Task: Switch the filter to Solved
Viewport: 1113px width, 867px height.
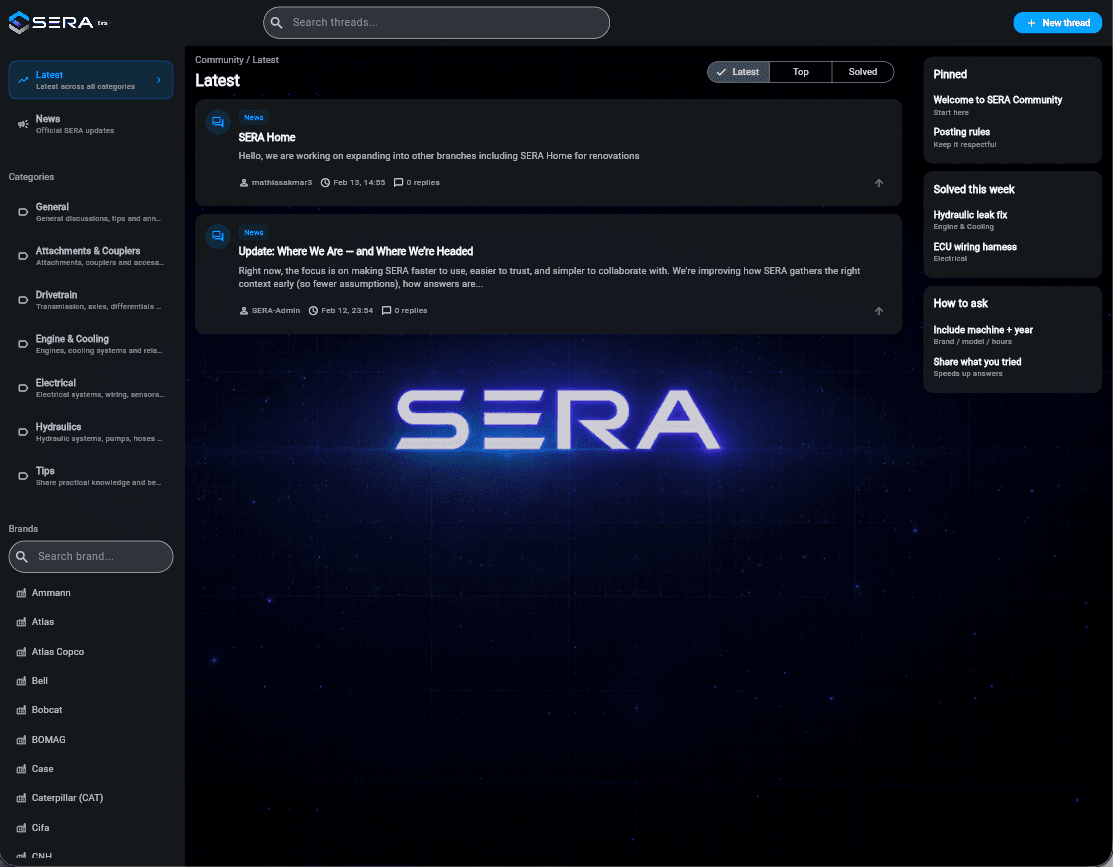Action: tap(862, 71)
